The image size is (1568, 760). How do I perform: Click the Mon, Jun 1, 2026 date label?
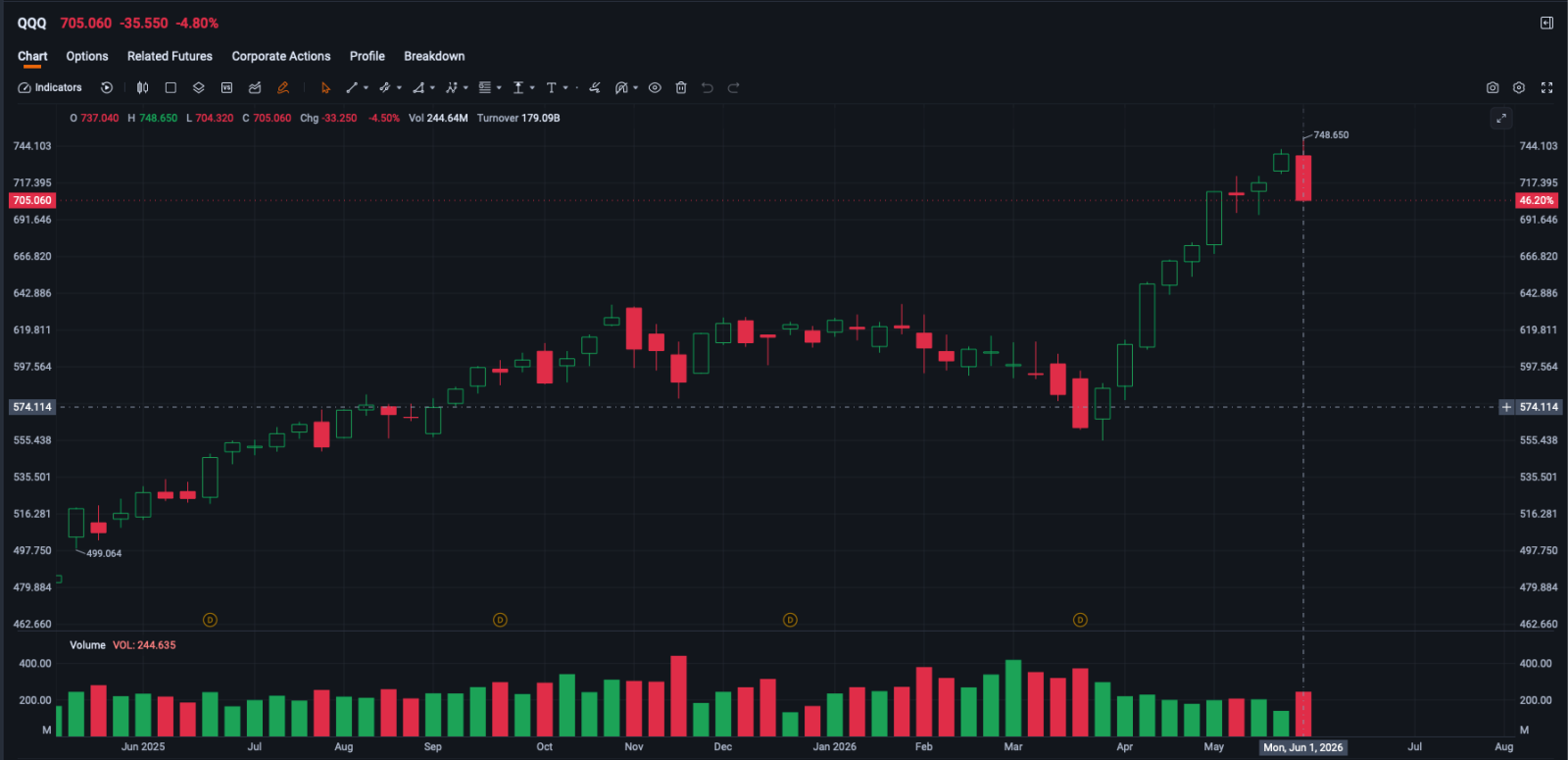[x=1303, y=747]
